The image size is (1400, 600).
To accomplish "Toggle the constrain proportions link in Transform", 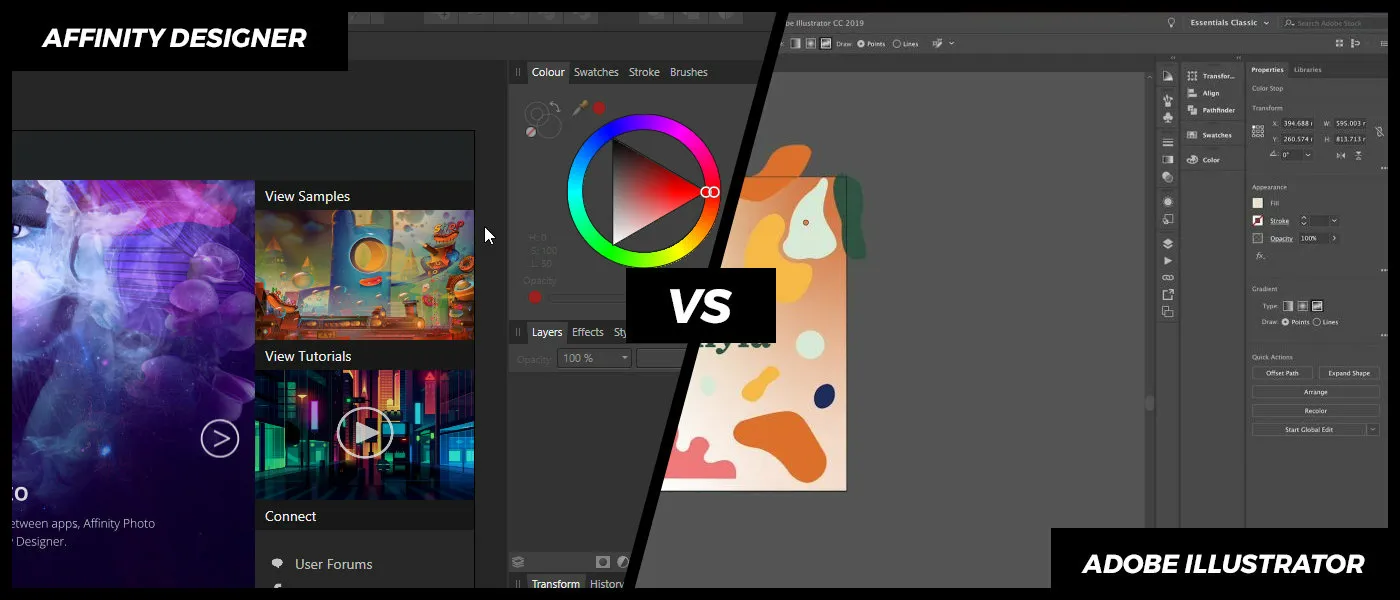I will 1379,131.
